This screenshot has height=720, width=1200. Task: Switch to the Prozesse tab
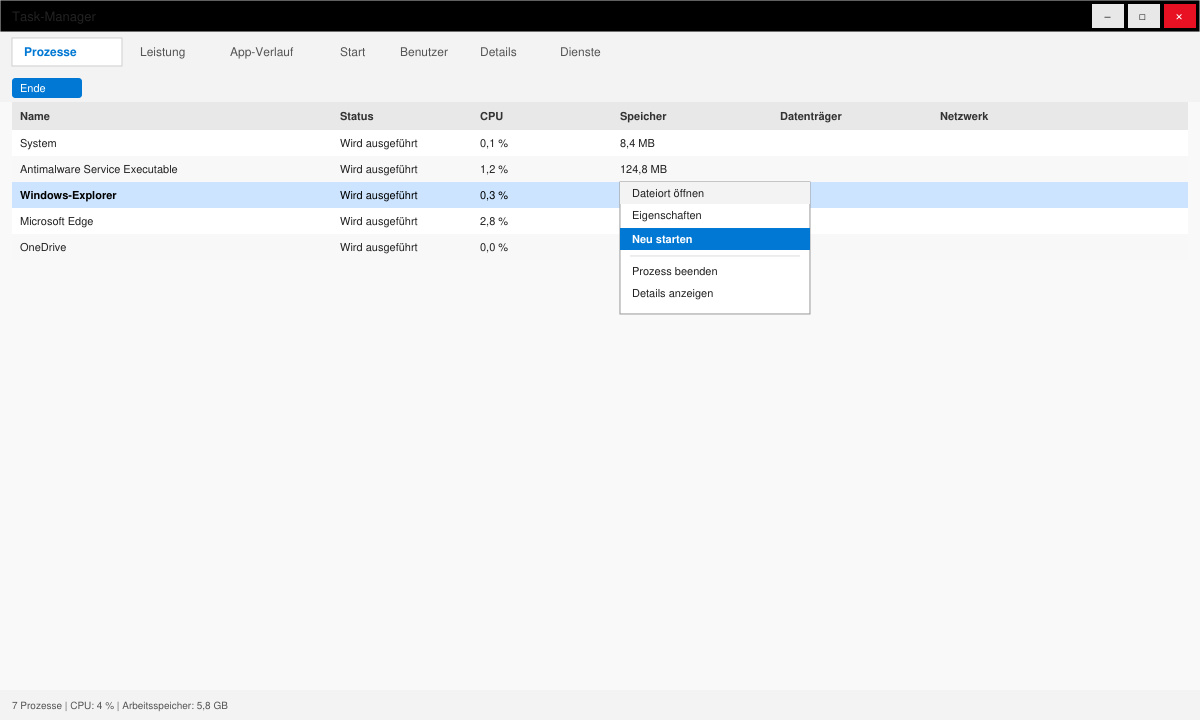point(67,52)
